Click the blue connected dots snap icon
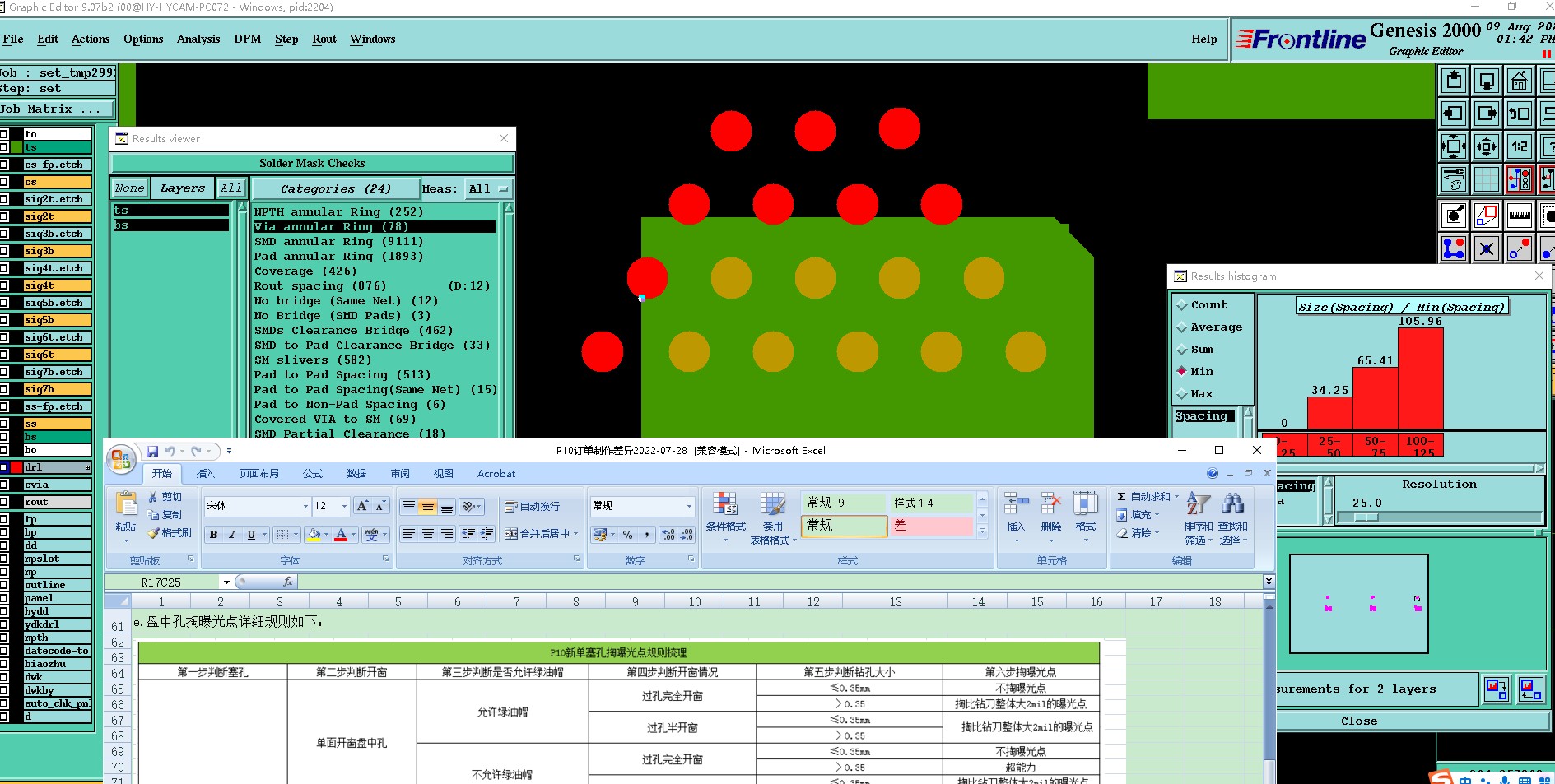This screenshot has width=1555, height=784. [x=1454, y=248]
